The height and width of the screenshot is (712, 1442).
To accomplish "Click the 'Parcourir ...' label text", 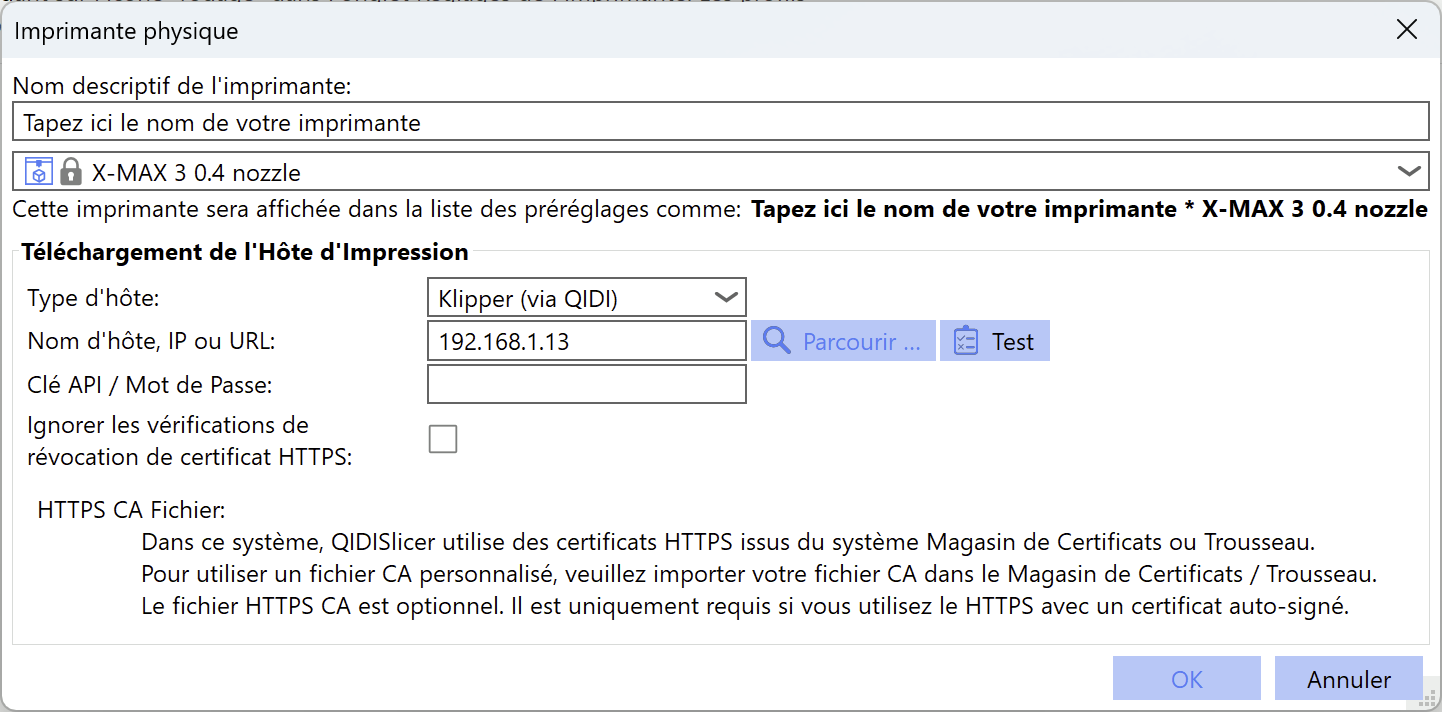I will 862,342.
